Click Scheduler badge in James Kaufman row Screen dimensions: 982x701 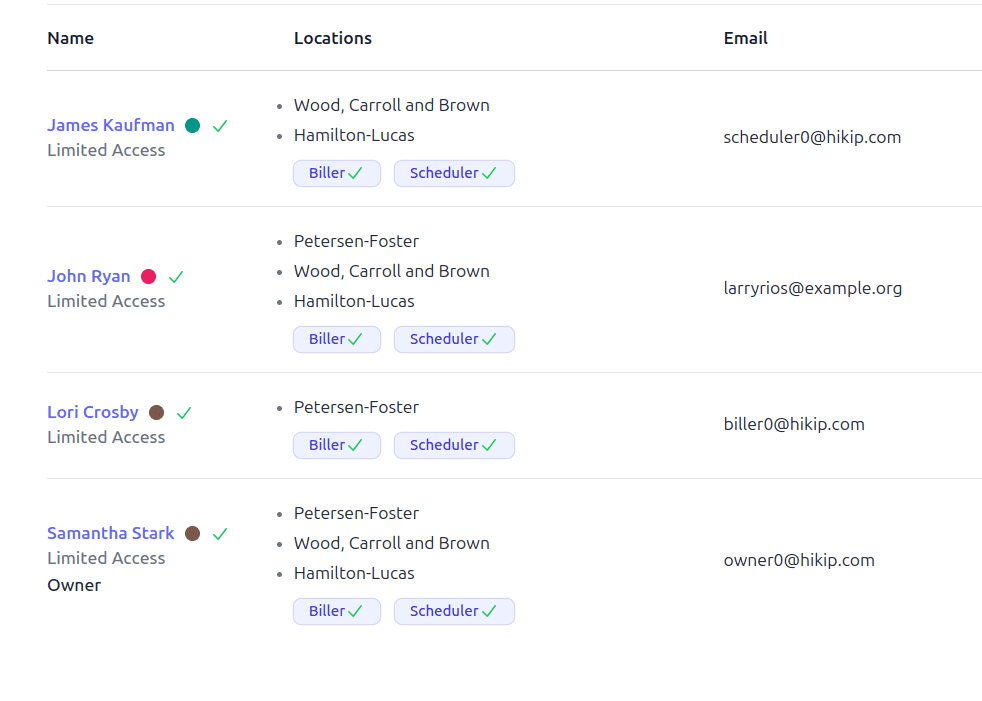[454, 174]
